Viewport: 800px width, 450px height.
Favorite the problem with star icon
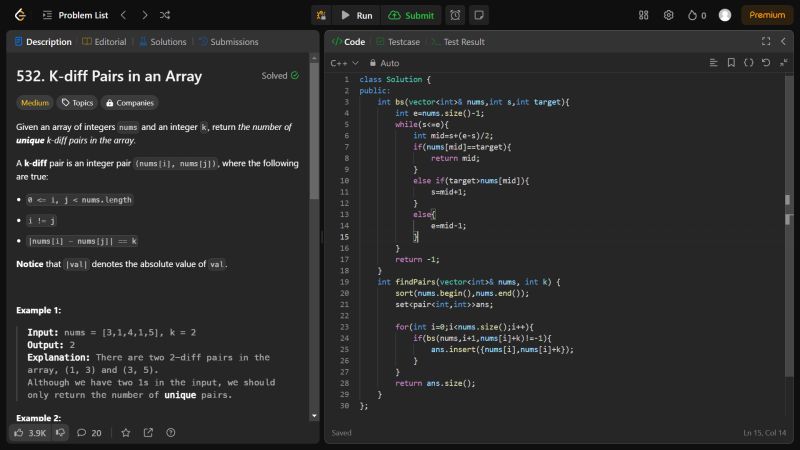click(125, 433)
